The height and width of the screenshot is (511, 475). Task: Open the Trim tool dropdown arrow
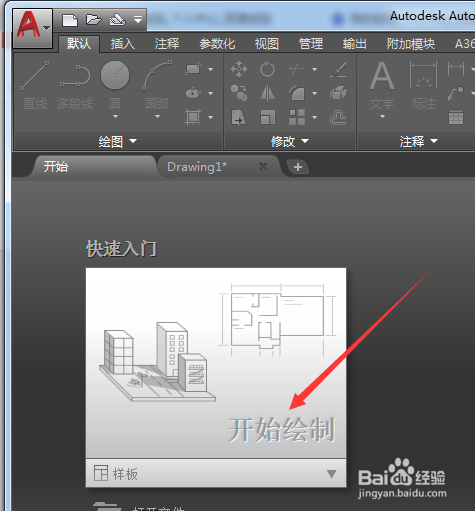[314, 69]
